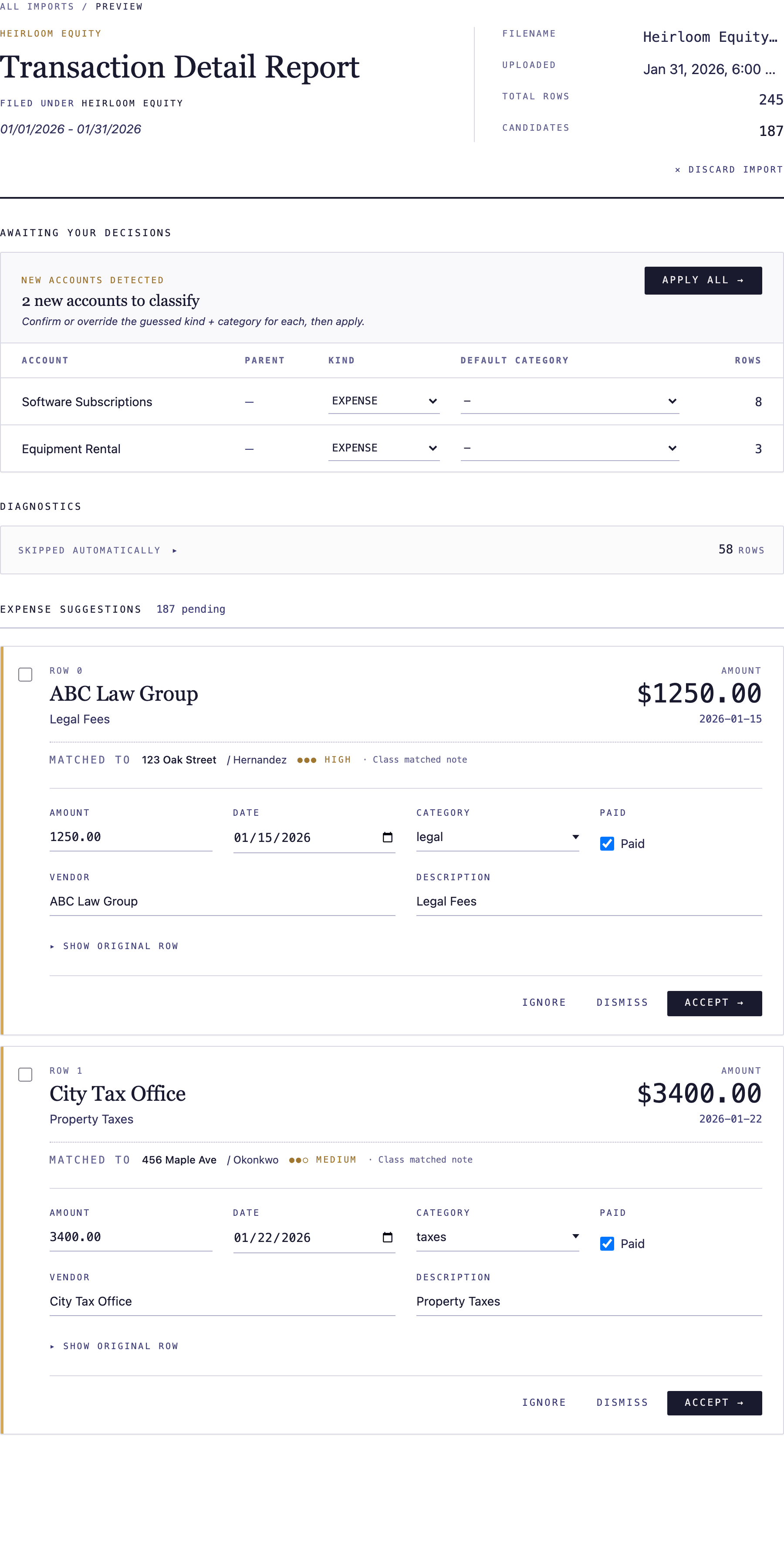Open Kind dropdown for Software Subscriptions
784x1547 pixels.
(384, 401)
